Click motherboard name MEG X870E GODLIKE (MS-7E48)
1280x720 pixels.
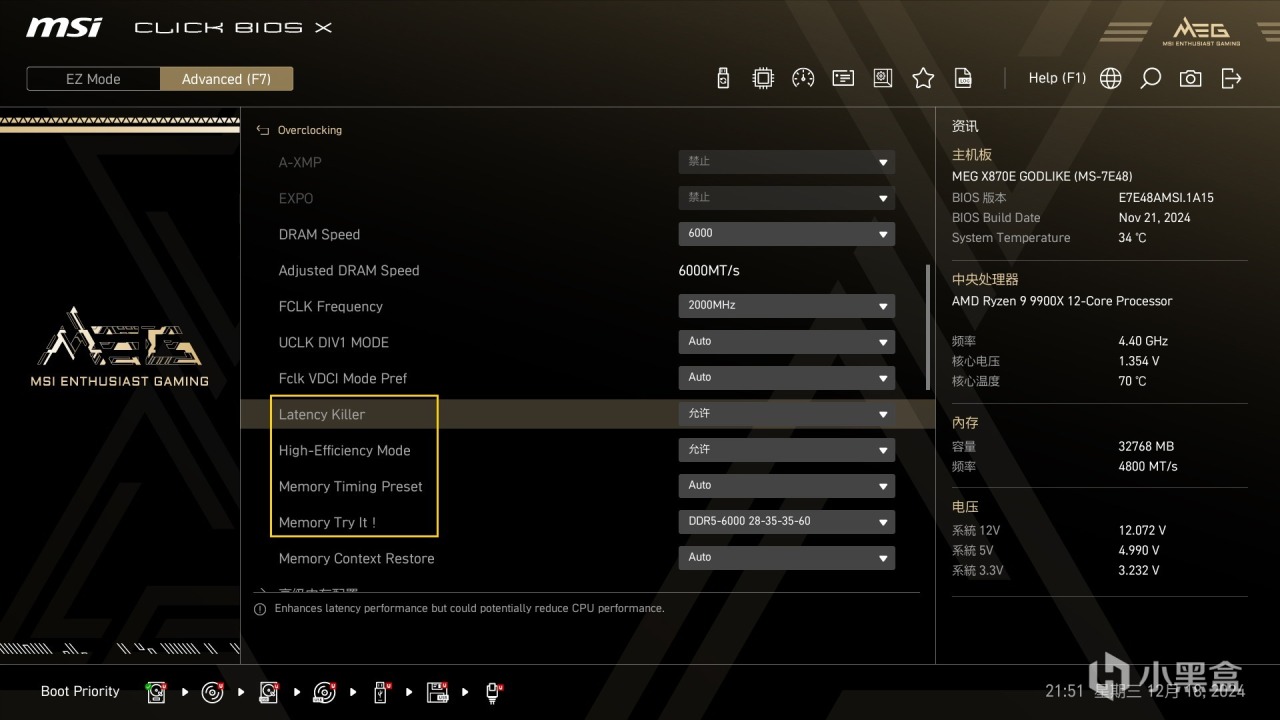(x=1042, y=177)
